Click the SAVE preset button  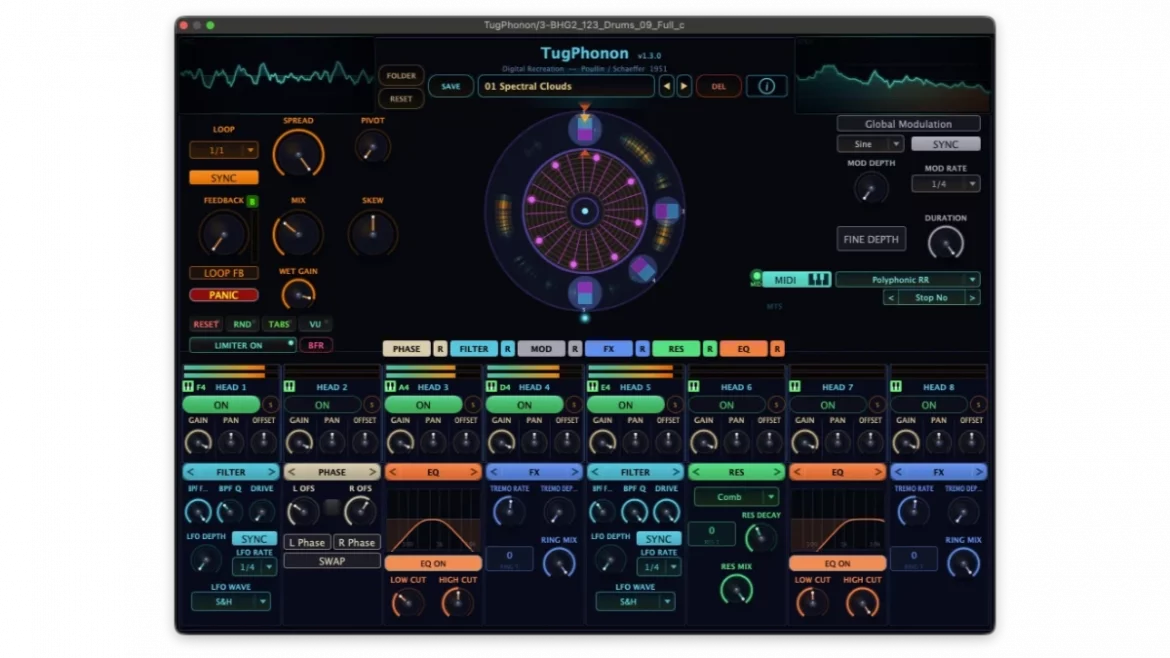[450, 86]
